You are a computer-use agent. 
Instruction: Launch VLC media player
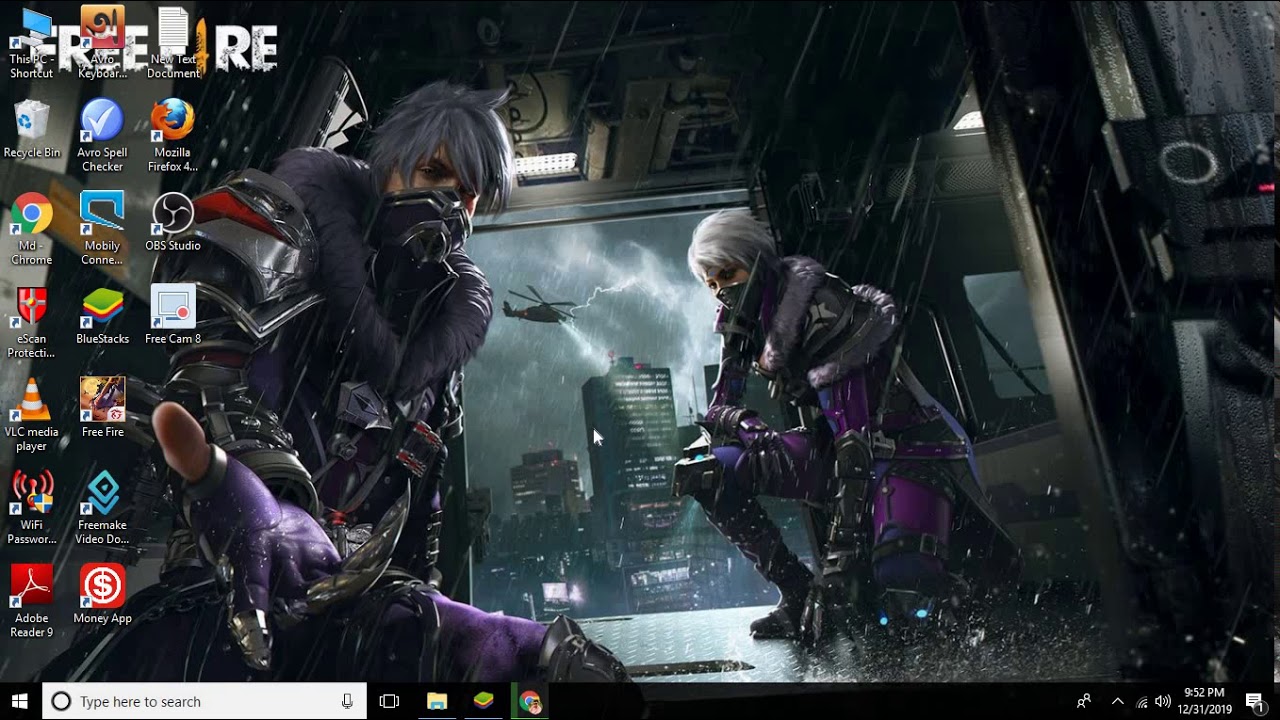click(x=32, y=415)
